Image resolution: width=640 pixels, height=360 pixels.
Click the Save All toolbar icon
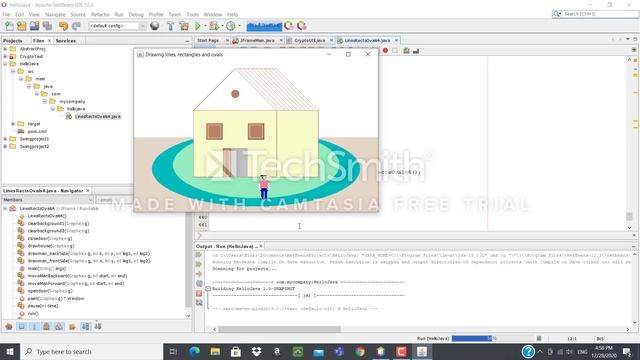[x=47, y=26]
